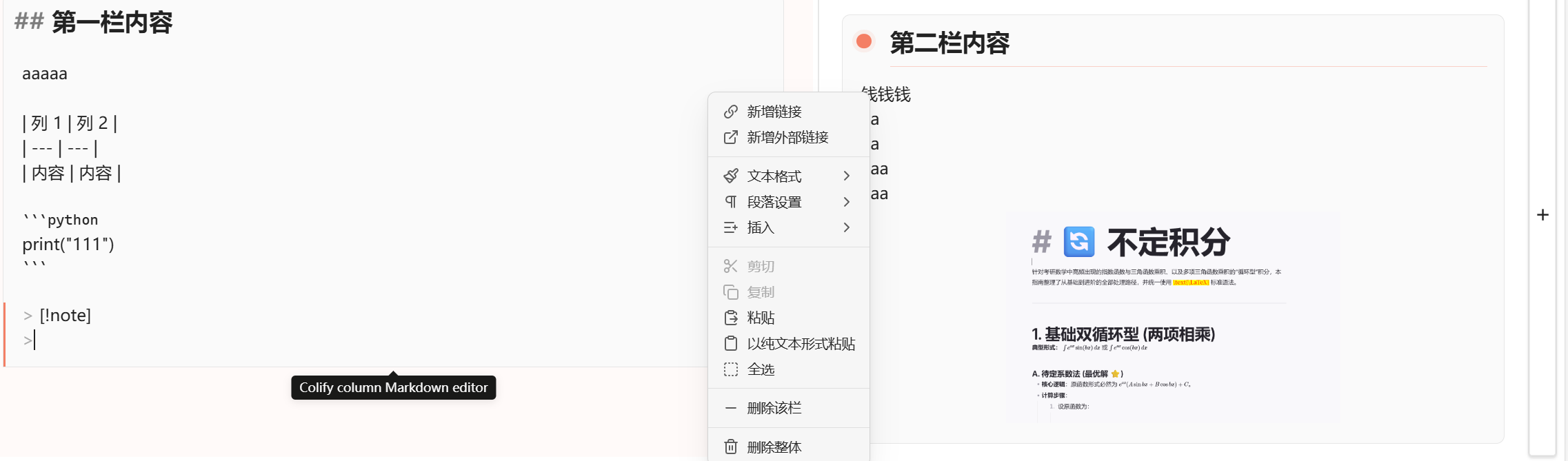Choose 新增外部链接 from context menu
Viewport: 1568px width, 461px height.
click(789, 137)
